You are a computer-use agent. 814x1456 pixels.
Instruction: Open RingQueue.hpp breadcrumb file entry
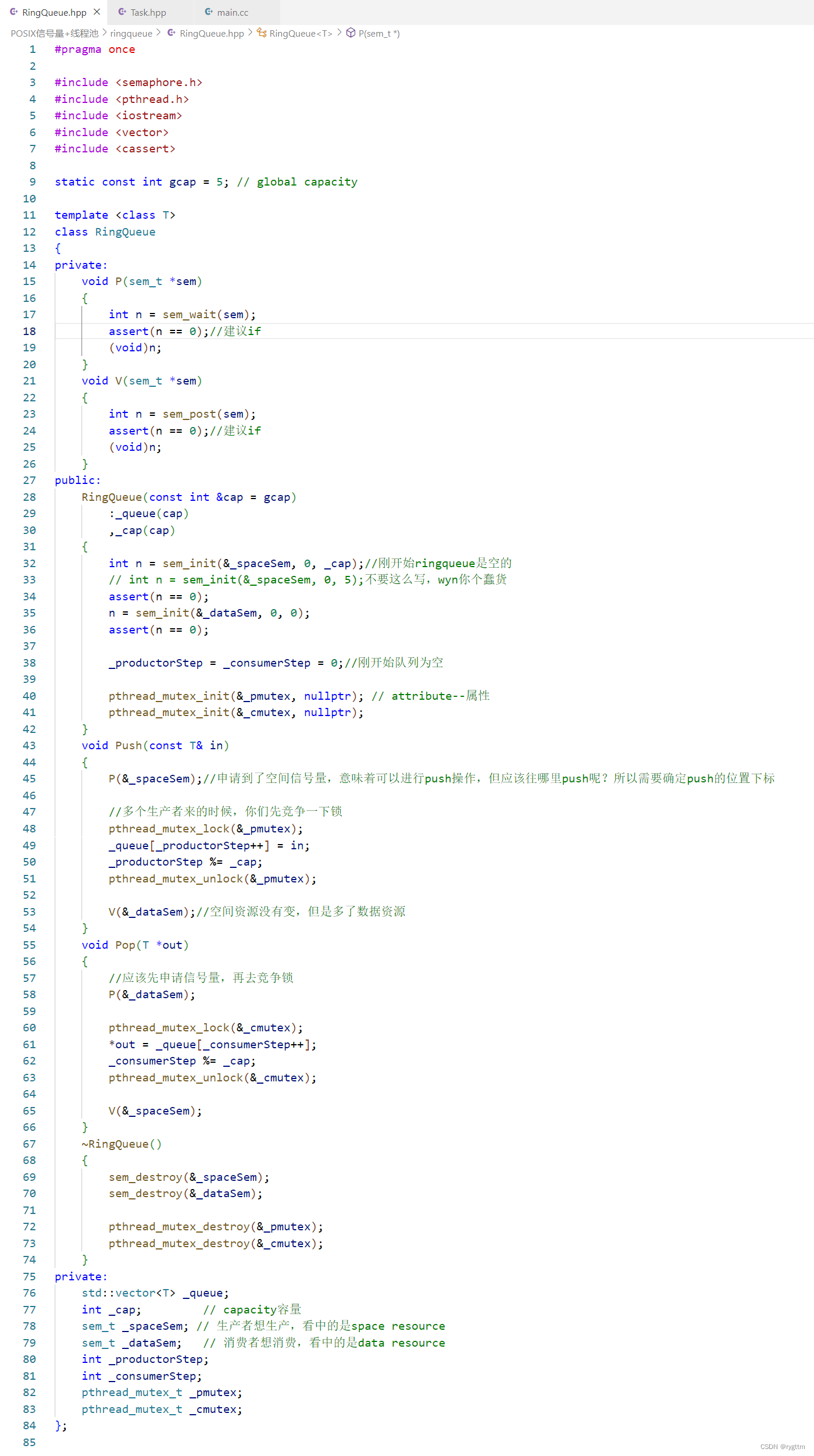click(212, 33)
